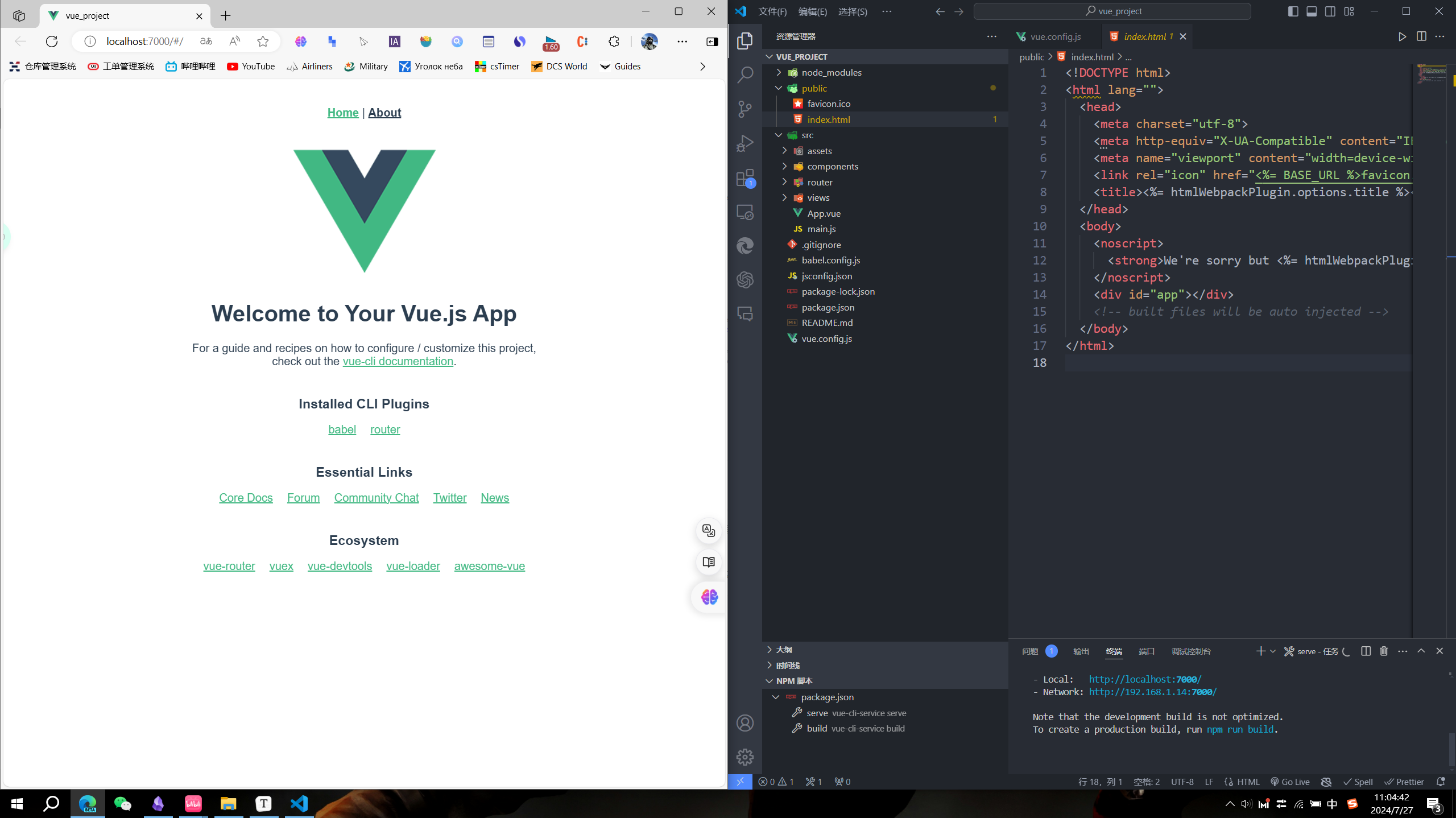Add page to favorites with star icon
1456x818 pixels.
click(263, 42)
